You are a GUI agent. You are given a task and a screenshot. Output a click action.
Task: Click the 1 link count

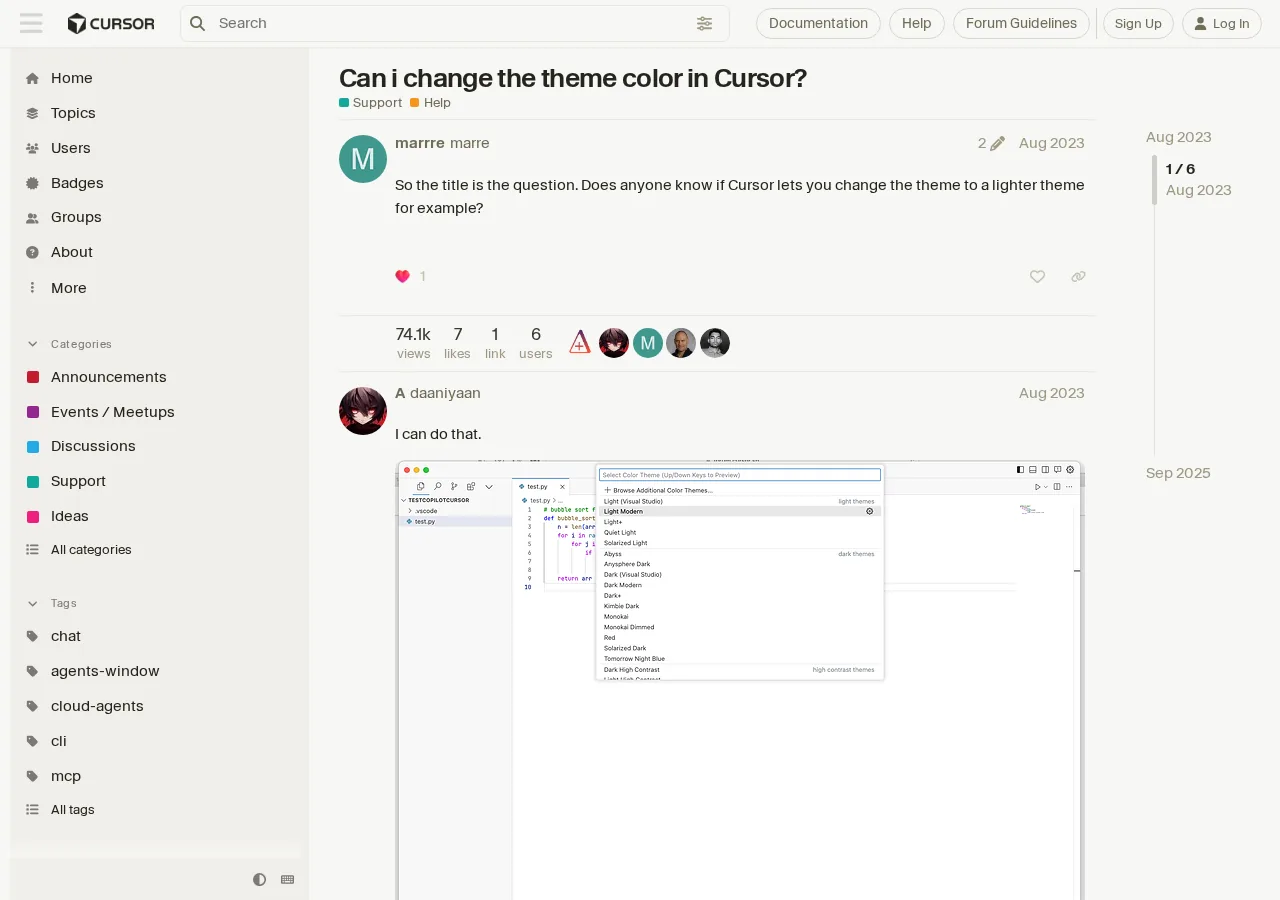pyautogui.click(x=495, y=343)
